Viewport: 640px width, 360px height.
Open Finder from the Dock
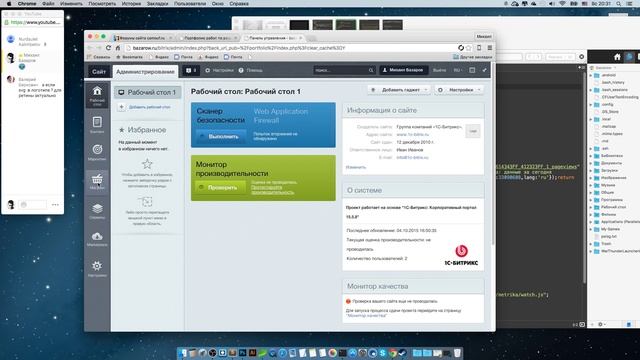pyautogui.click(x=182, y=353)
